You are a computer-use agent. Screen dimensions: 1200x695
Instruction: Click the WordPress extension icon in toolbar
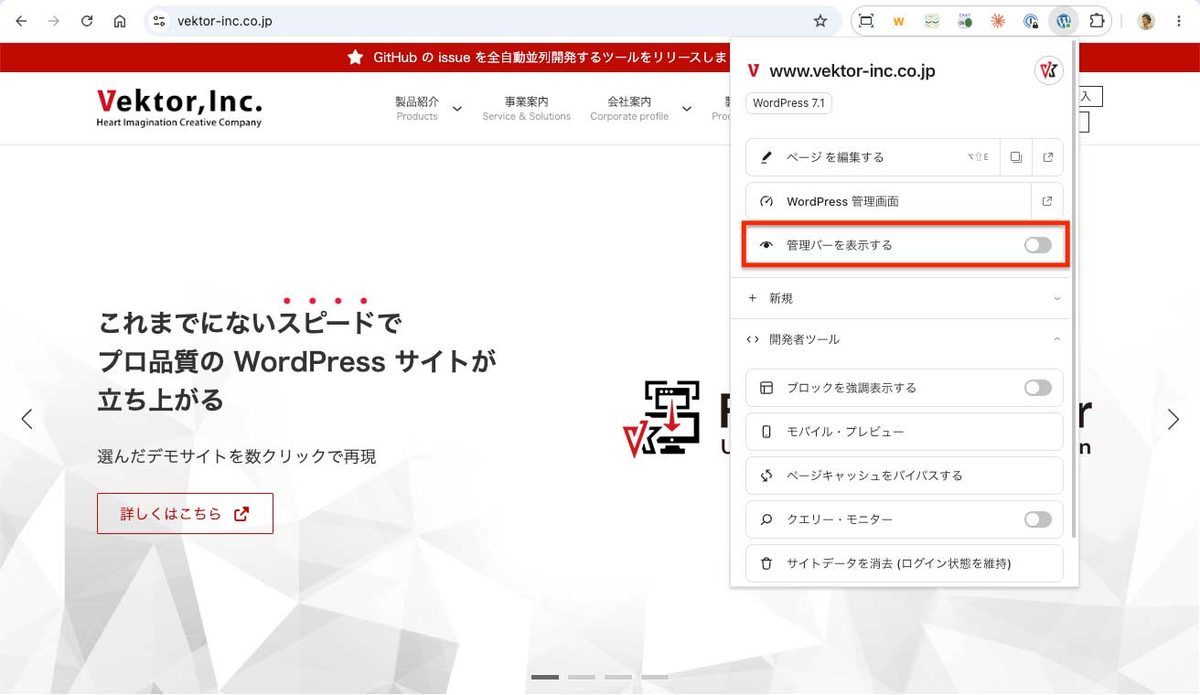[x=1064, y=21]
